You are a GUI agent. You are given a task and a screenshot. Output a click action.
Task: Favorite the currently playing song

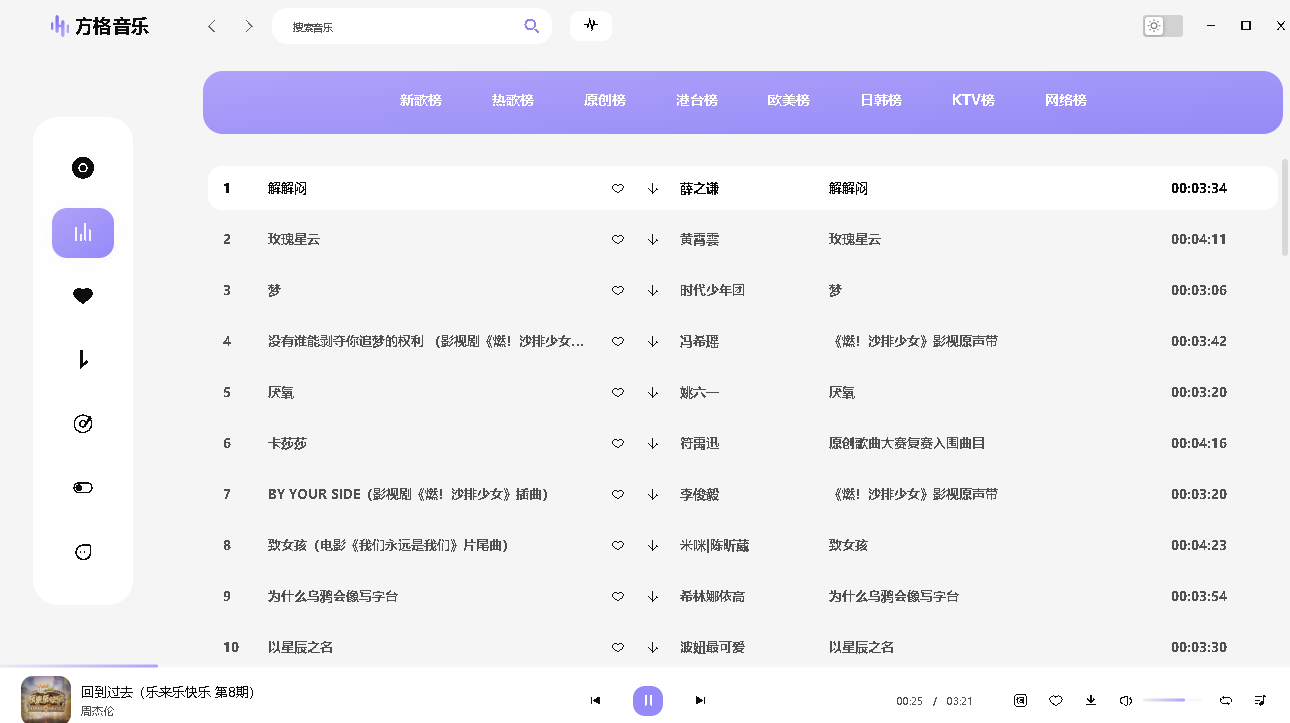(x=1055, y=700)
